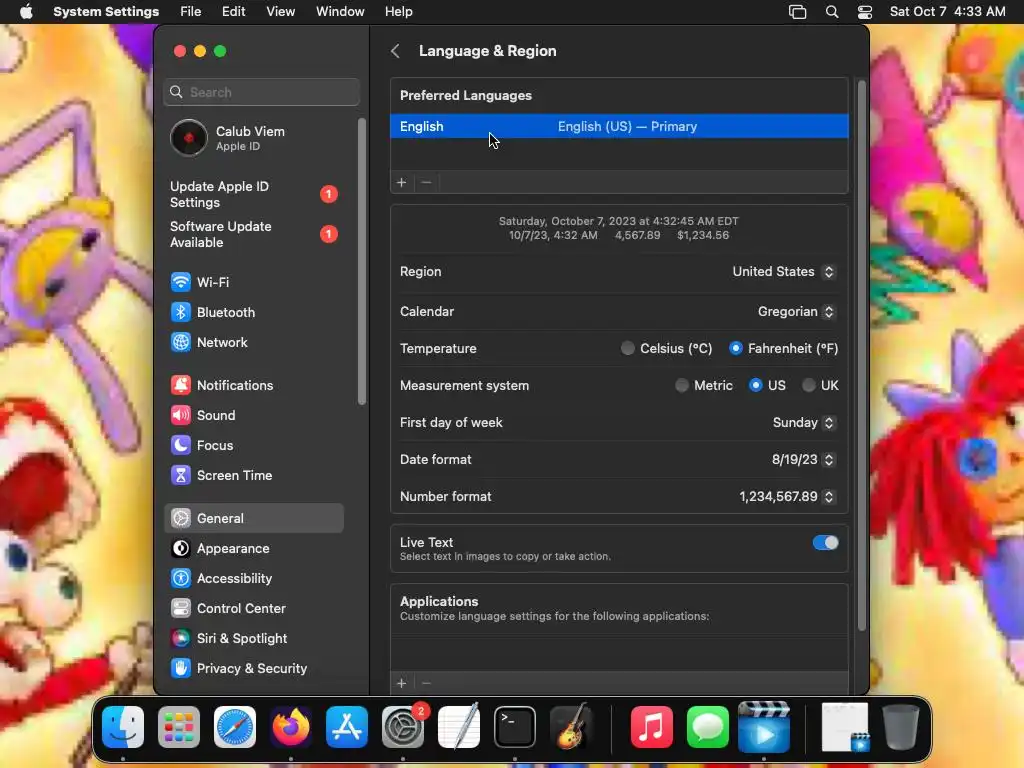Open Music app from the Dock
Image resolution: width=1024 pixels, height=768 pixels.
652,727
